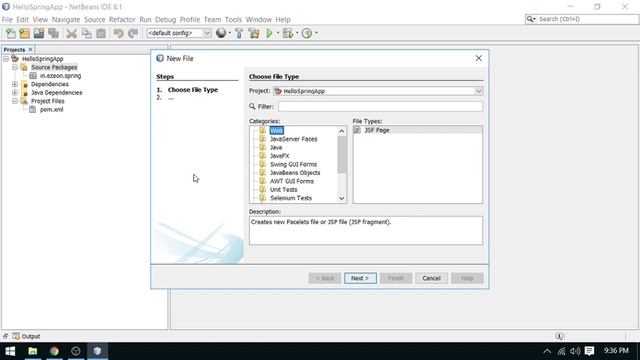Click the New File toolbar icon
The width and height of the screenshot is (640, 360).
11,33
